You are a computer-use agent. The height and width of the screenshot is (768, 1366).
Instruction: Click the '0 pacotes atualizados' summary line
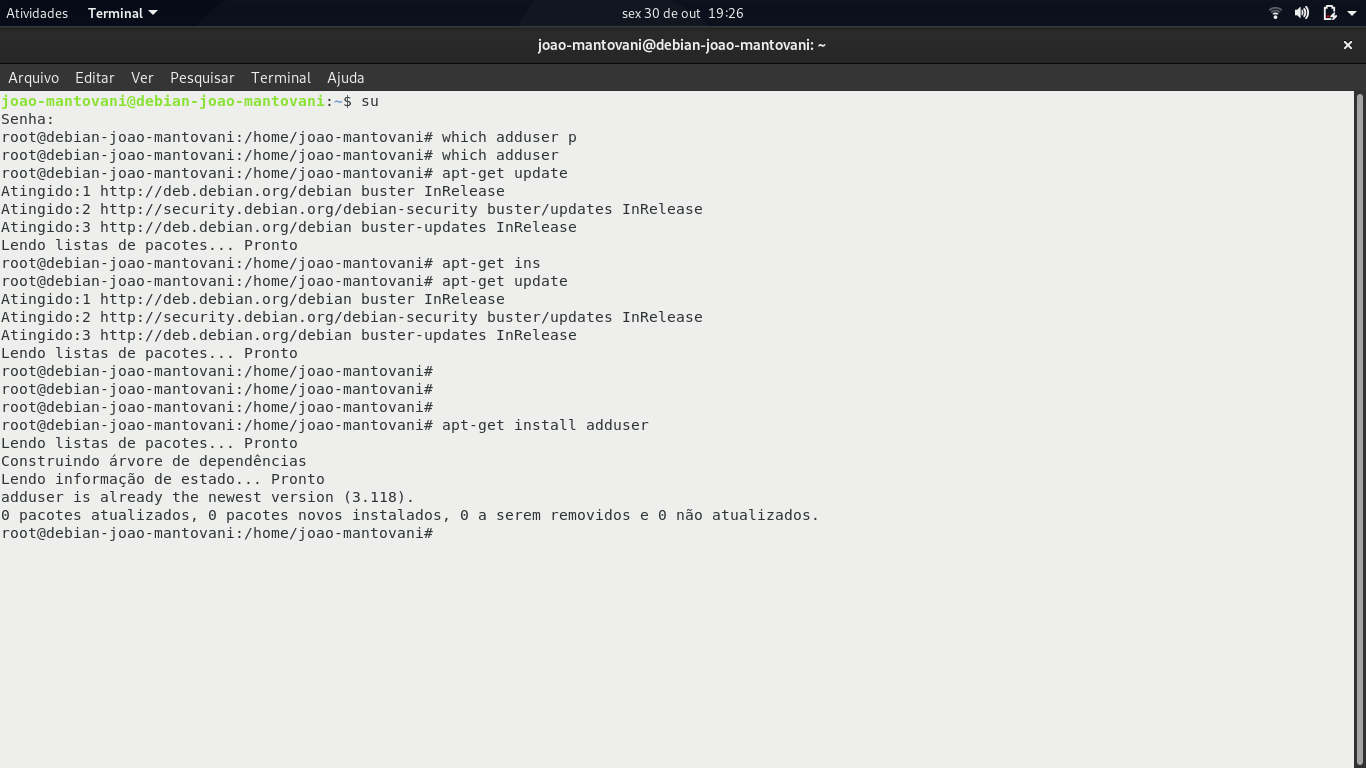click(x=410, y=515)
